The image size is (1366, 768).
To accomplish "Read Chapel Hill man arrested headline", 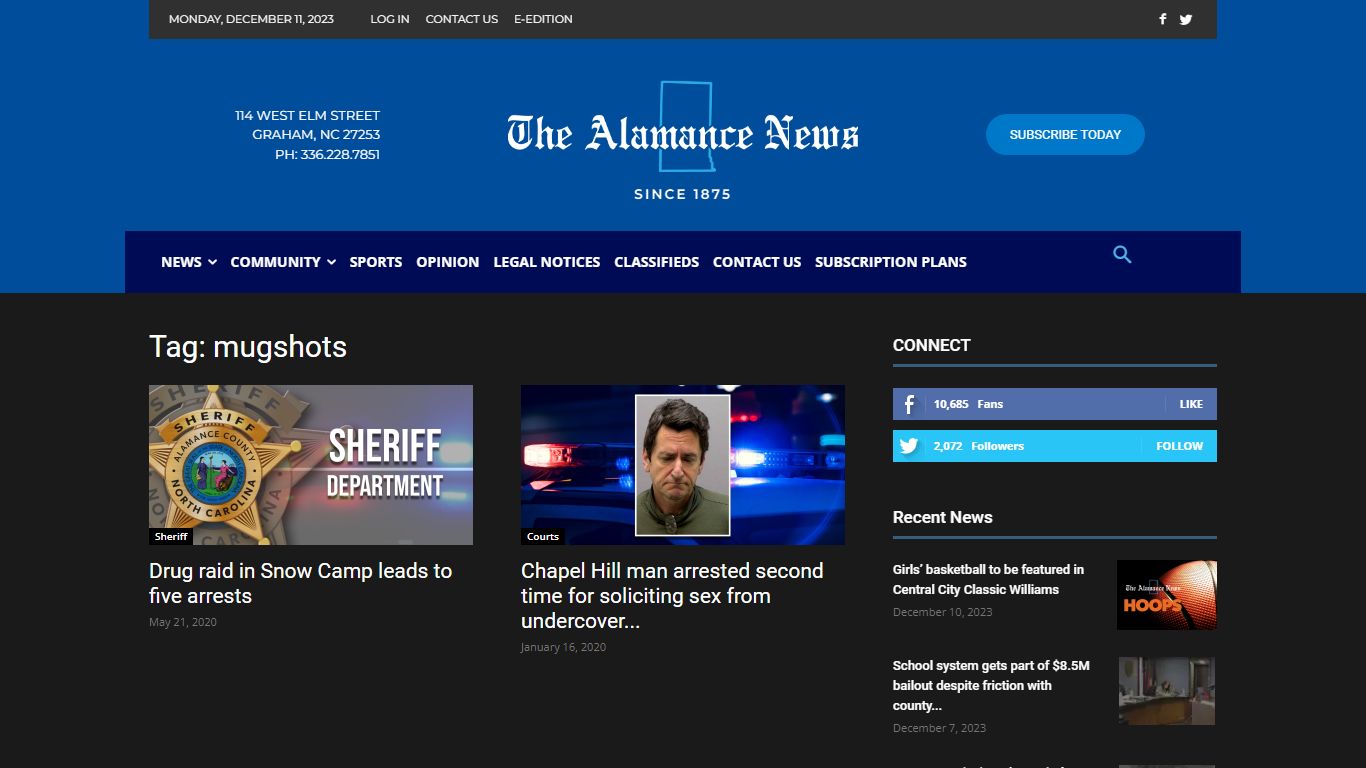I will 672,596.
